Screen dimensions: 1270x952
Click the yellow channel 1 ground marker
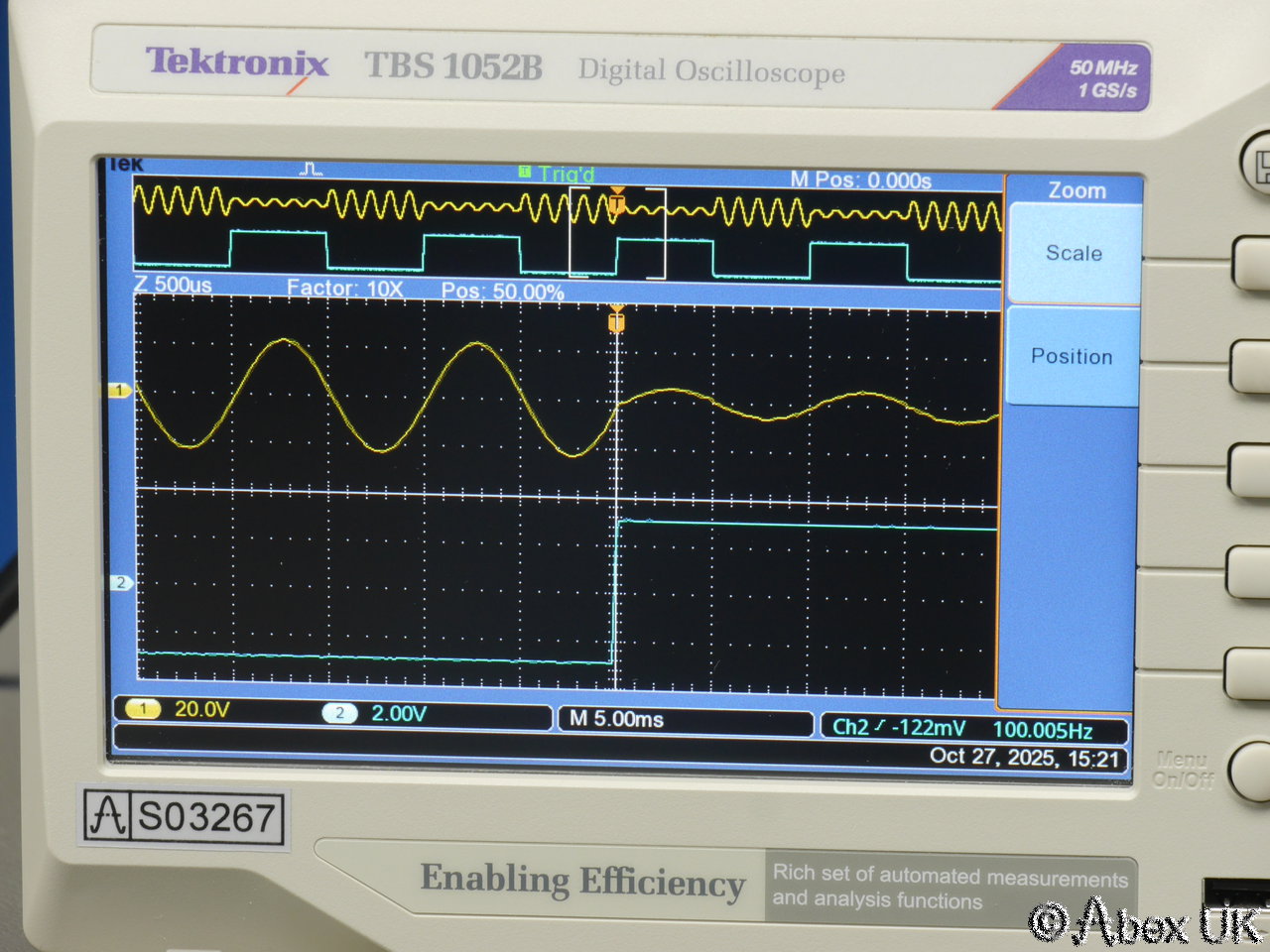[x=119, y=391]
